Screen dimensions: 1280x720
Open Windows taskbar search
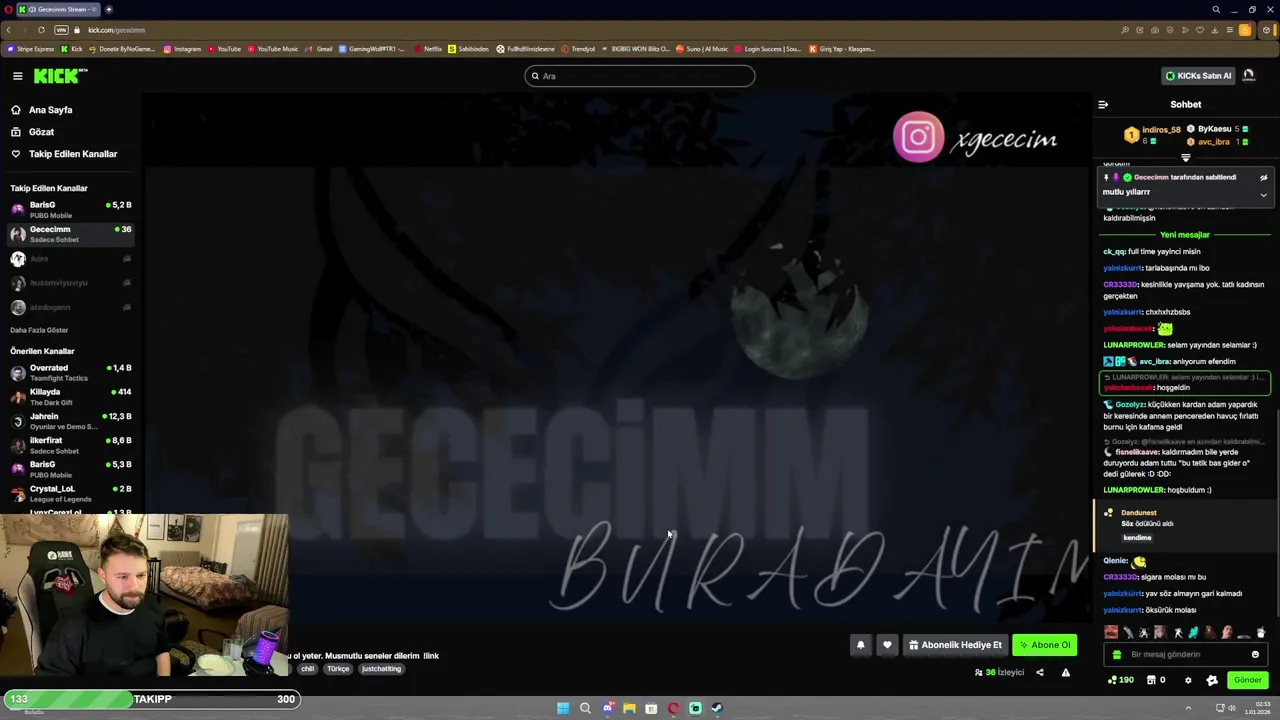pos(585,708)
